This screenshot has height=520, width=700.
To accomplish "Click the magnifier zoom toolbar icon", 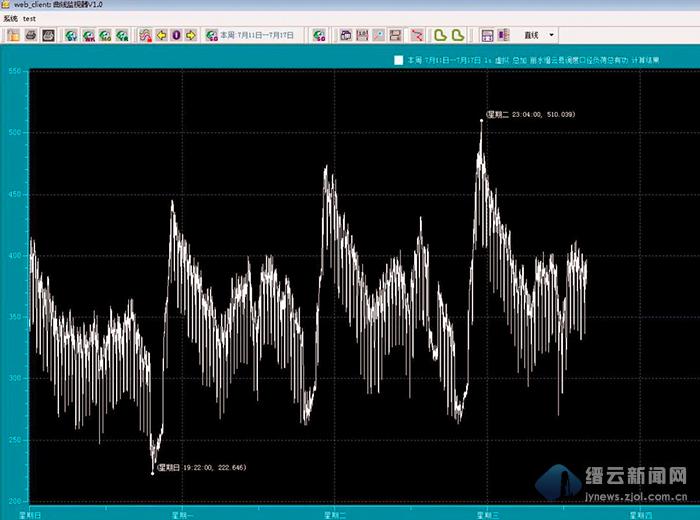I will click(379, 35).
